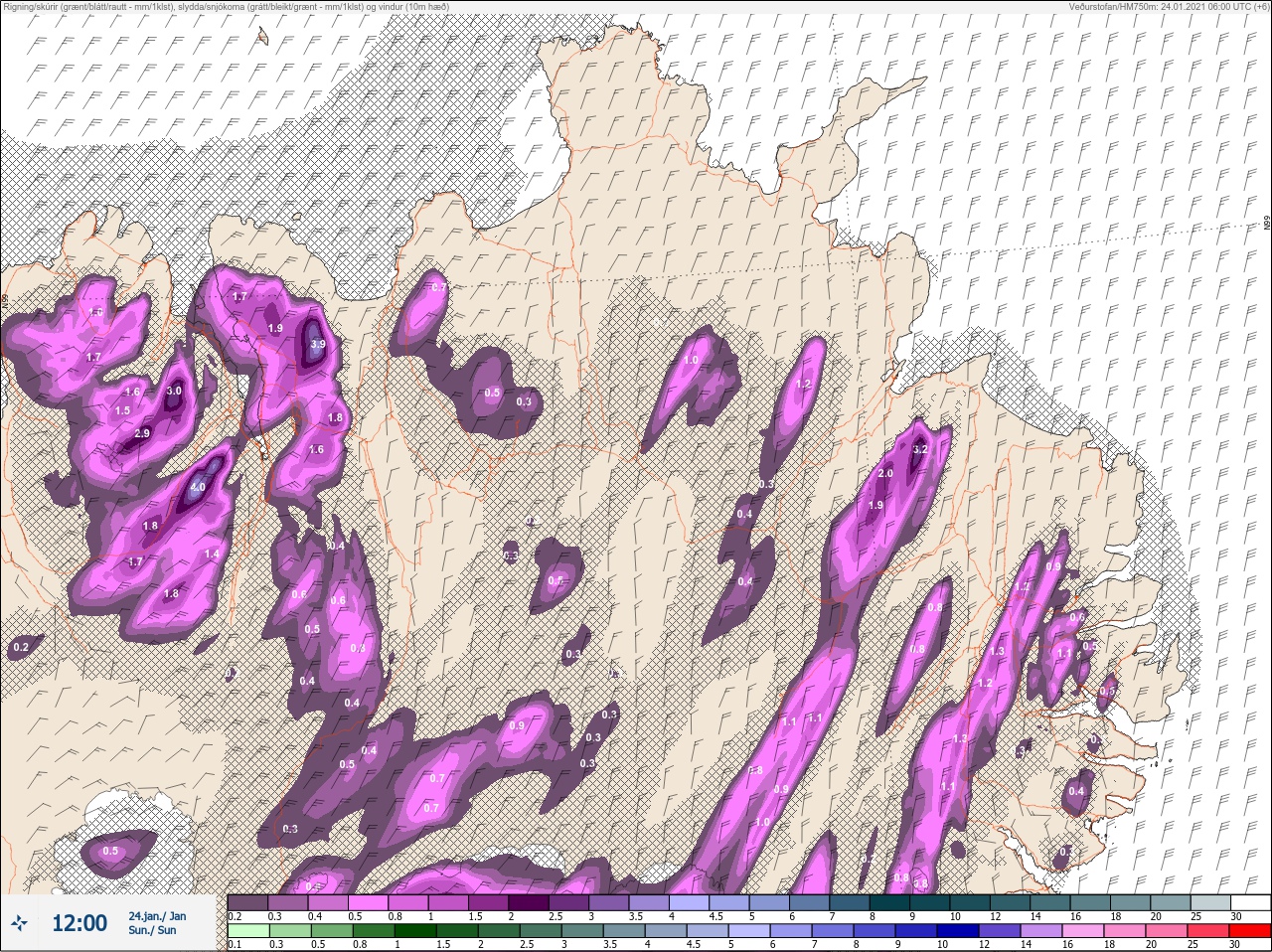Click the 2.0 precipitation value on the map
The image size is (1272, 952).
[x=885, y=474]
